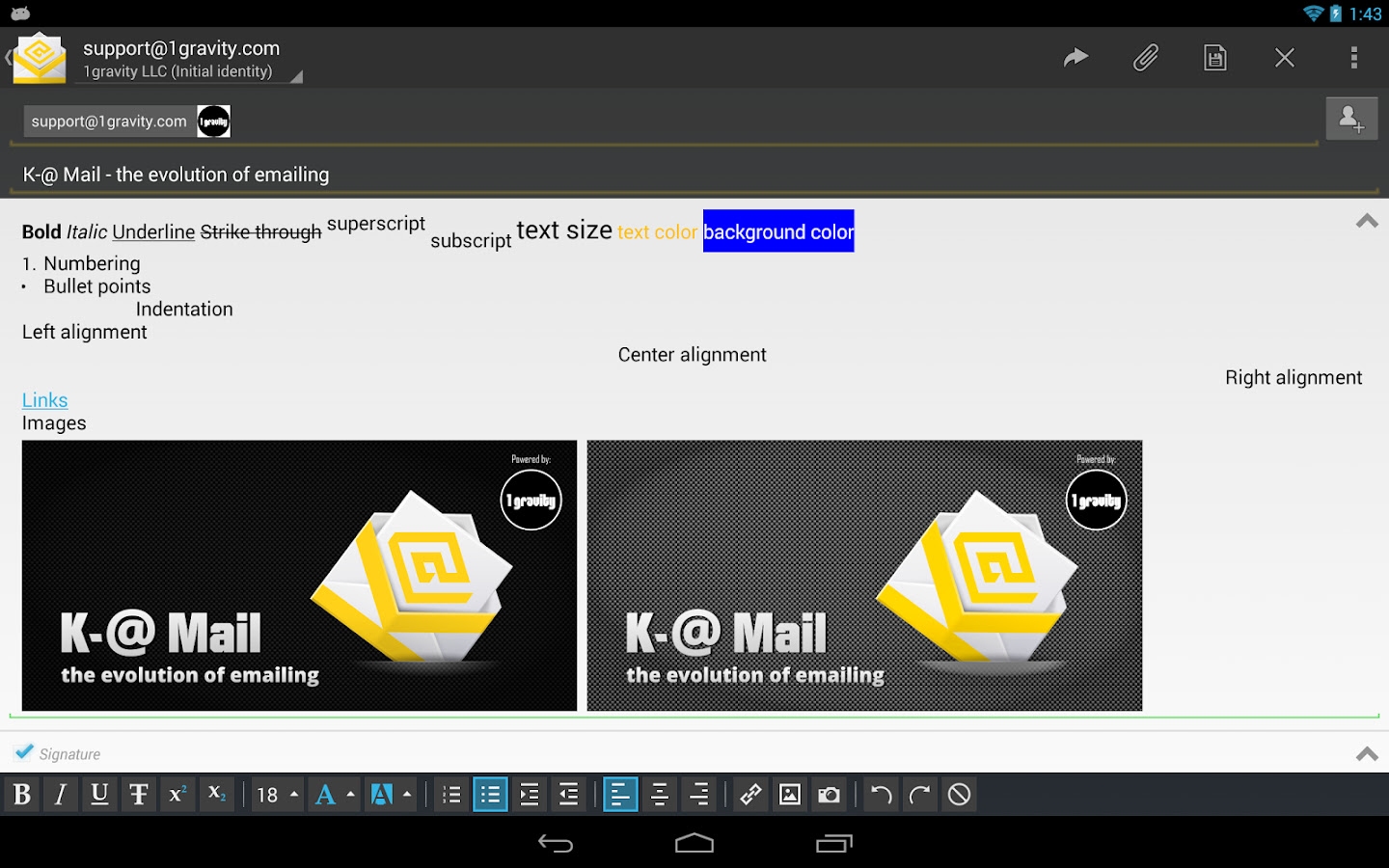Toggle center alignment
1389x868 pixels.
point(659,794)
